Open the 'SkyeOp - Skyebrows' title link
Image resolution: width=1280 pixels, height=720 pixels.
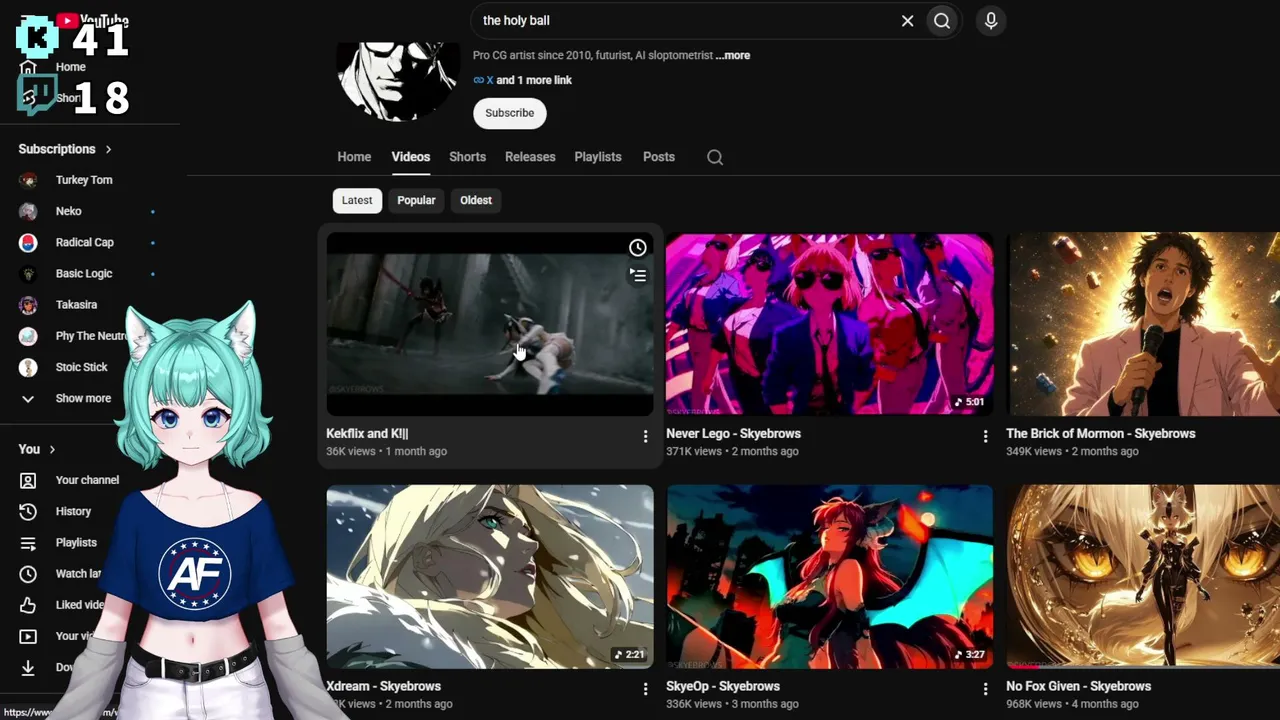723,687
